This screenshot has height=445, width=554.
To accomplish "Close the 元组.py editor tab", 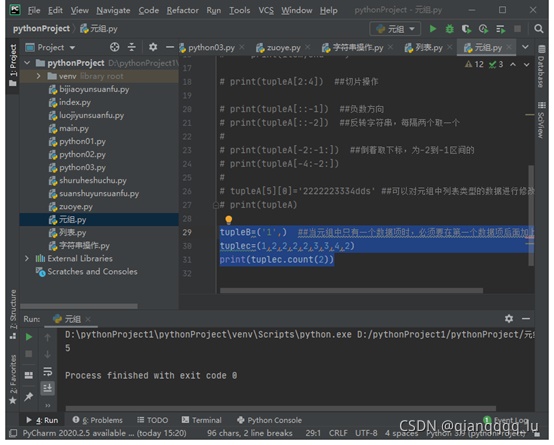I will pyautogui.click(x=509, y=47).
